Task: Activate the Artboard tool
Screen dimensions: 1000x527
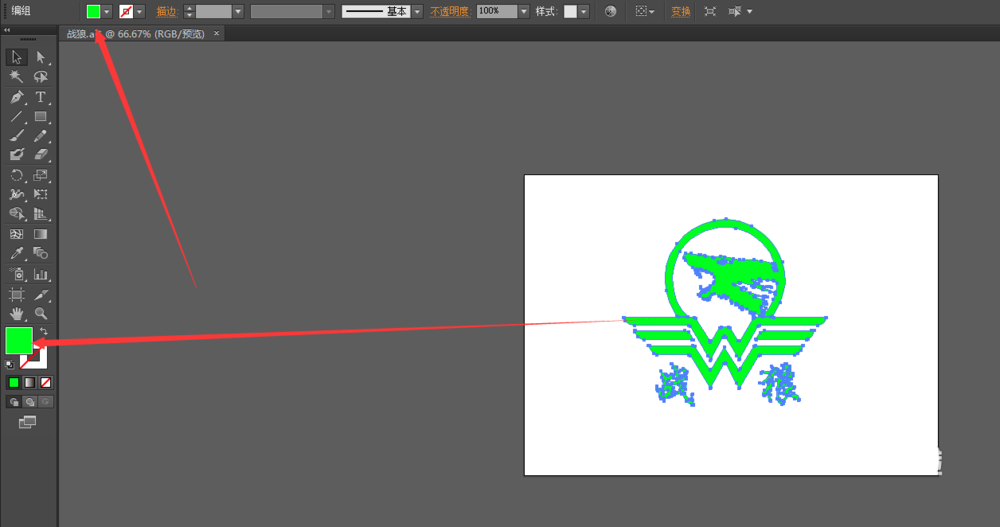Action: [16, 295]
